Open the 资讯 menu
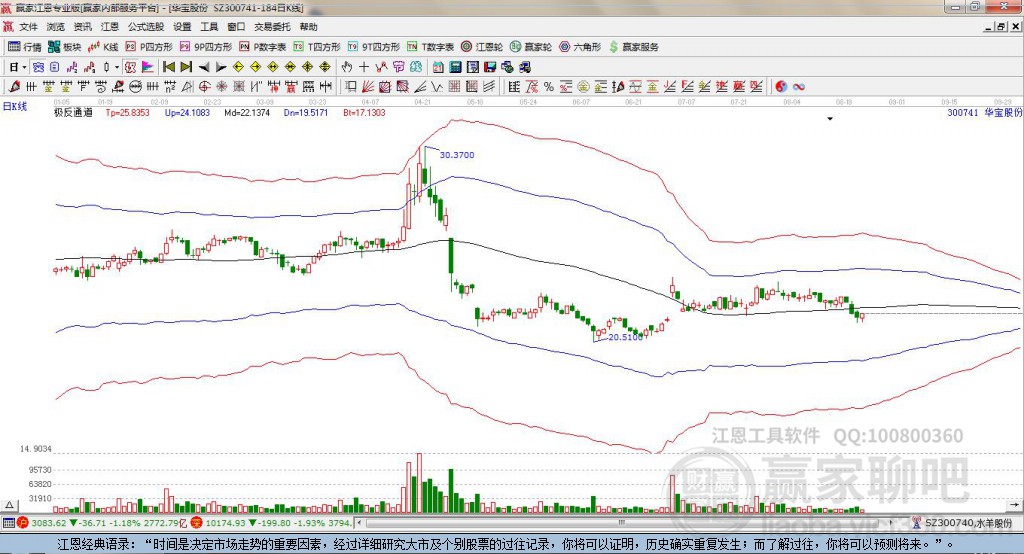Screen dimensions: 1024x554 (82, 27)
